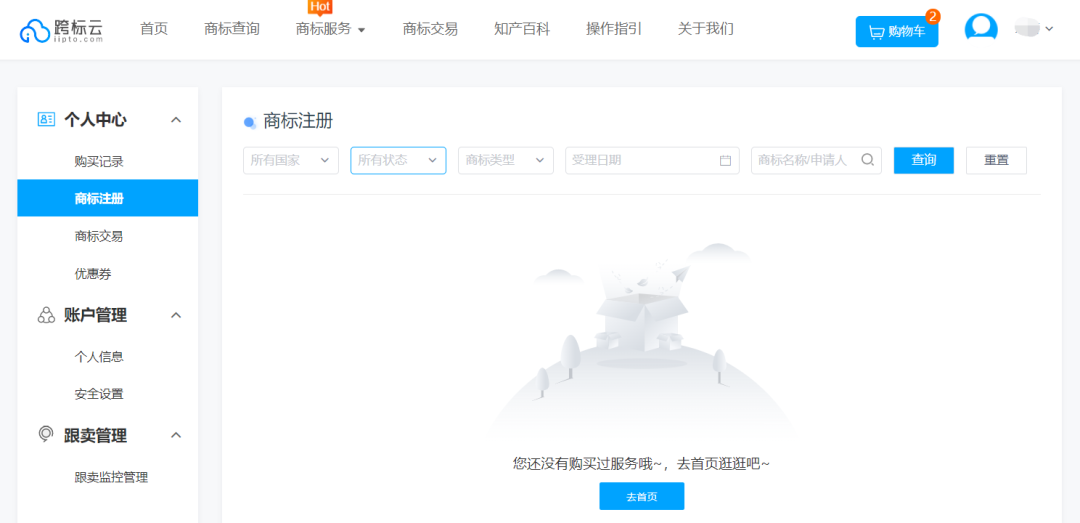Click the 查询 button

click(923, 160)
